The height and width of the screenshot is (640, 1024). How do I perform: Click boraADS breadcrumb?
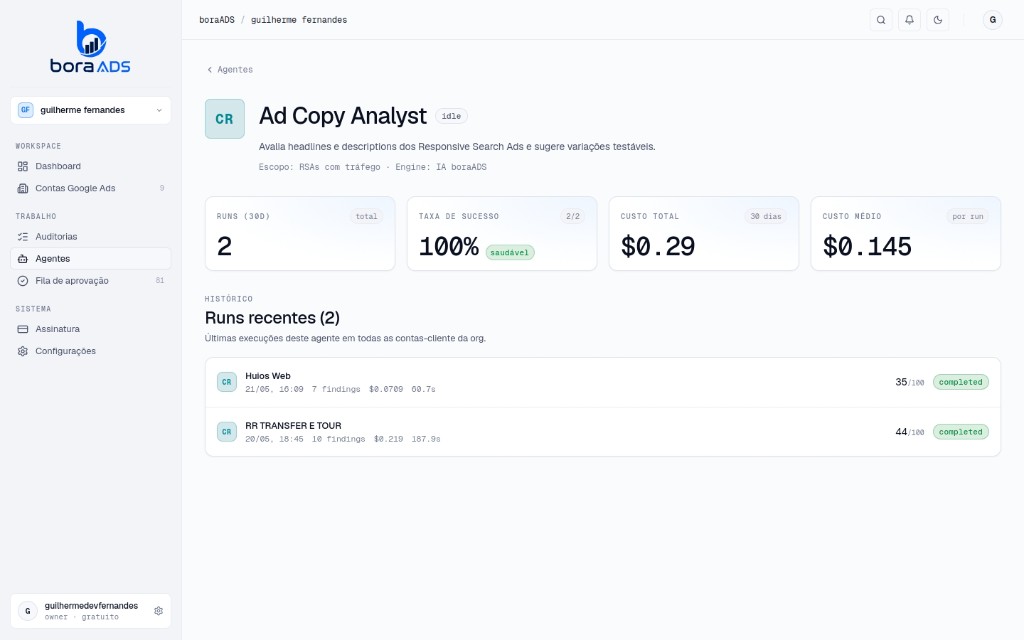click(x=217, y=20)
